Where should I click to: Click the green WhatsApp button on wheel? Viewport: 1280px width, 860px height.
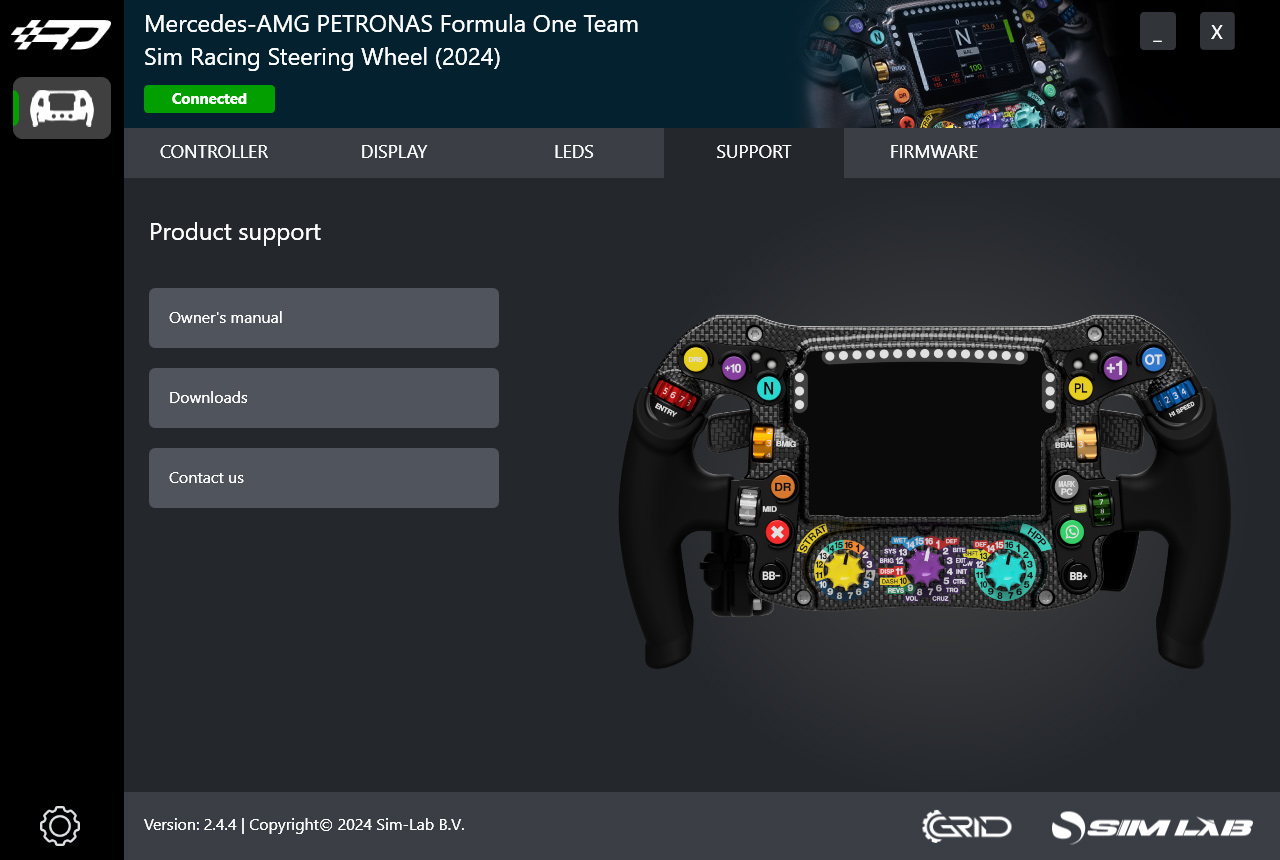[1073, 532]
